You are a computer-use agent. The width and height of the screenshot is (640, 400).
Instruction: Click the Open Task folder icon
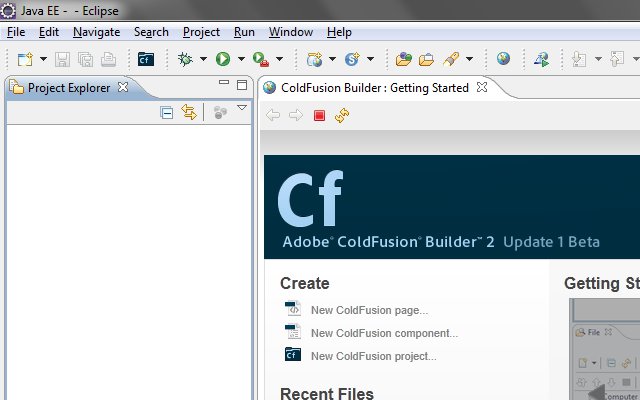(x=426, y=60)
